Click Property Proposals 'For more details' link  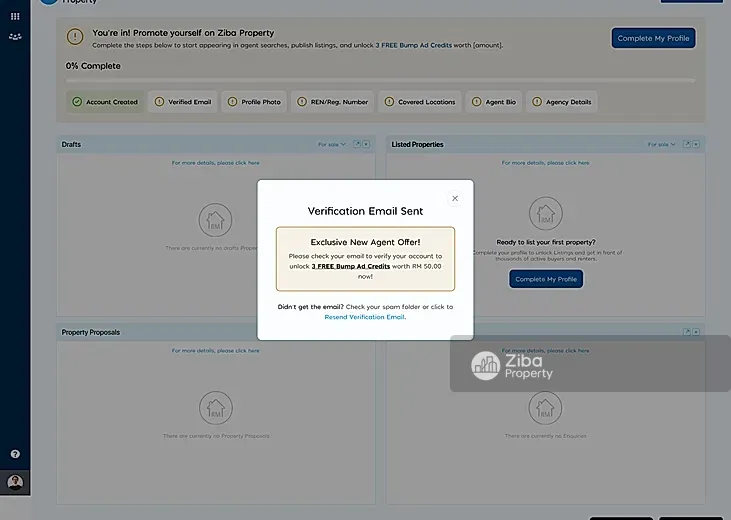pyautogui.click(x=215, y=351)
